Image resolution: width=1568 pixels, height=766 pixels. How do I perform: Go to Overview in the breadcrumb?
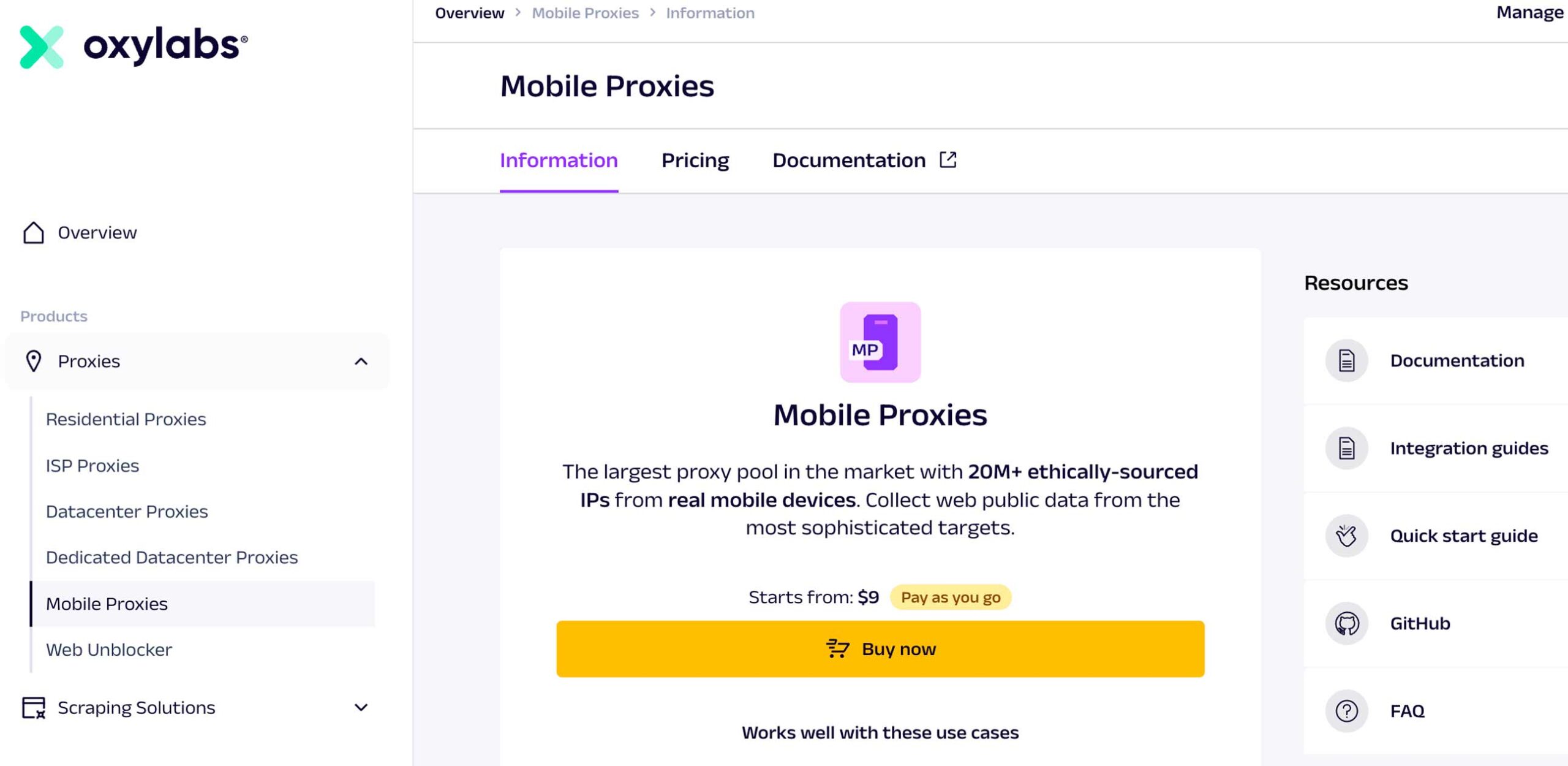tap(469, 13)
